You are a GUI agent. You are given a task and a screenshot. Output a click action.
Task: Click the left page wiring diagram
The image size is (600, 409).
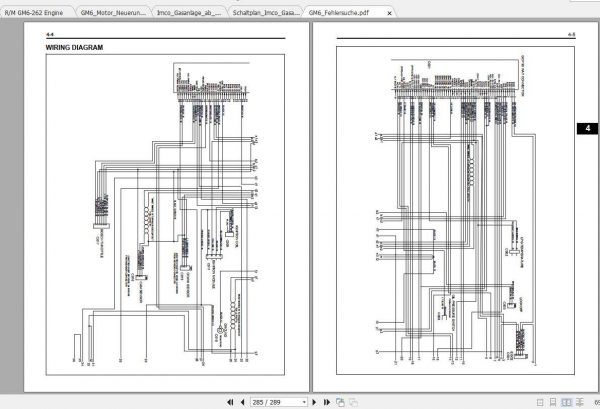165,215
